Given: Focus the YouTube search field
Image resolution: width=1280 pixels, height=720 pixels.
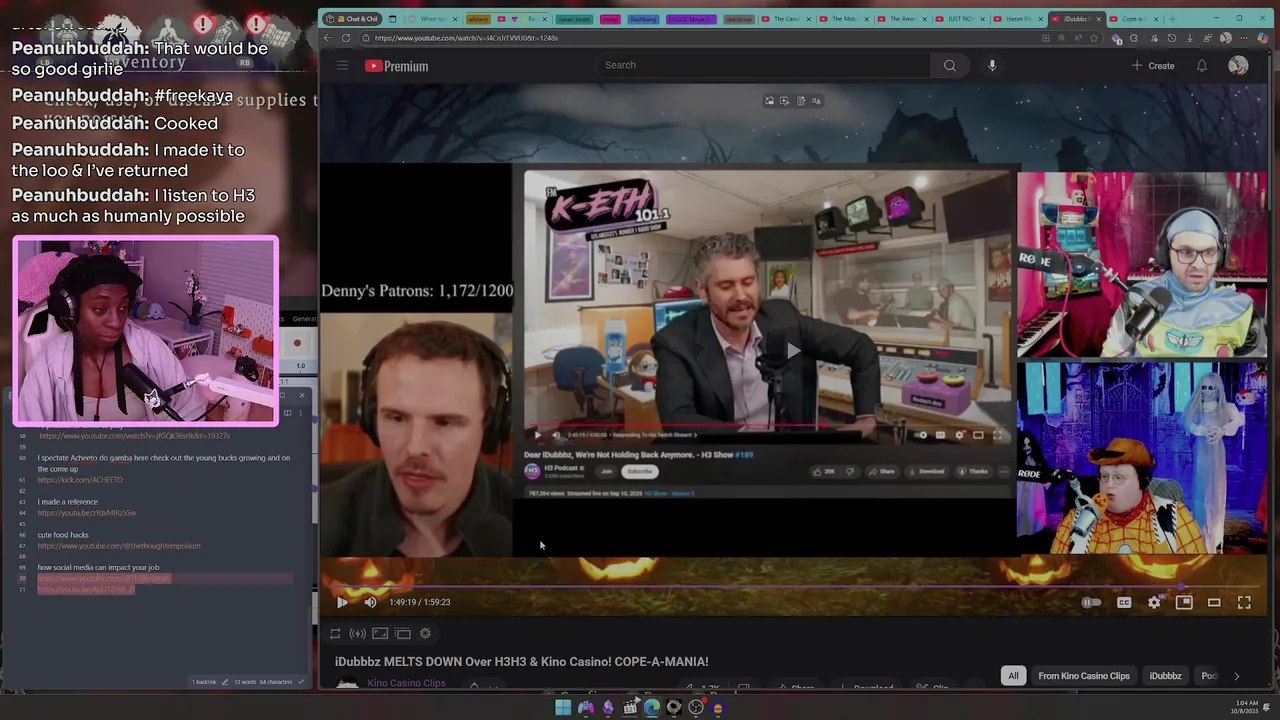Looking at the screenshot, I should pos(764,65).
